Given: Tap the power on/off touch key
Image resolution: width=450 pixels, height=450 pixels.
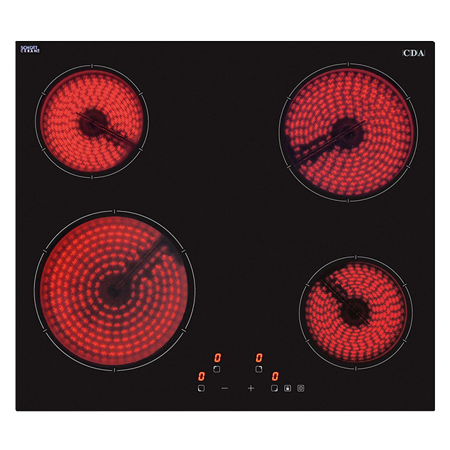Looking at the screenshot, I should [287, 388].
